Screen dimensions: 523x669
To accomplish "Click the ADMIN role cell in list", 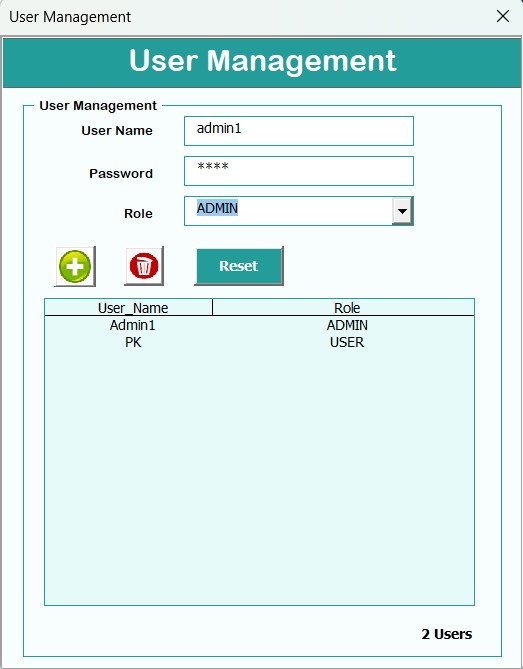I will point(347,325).
